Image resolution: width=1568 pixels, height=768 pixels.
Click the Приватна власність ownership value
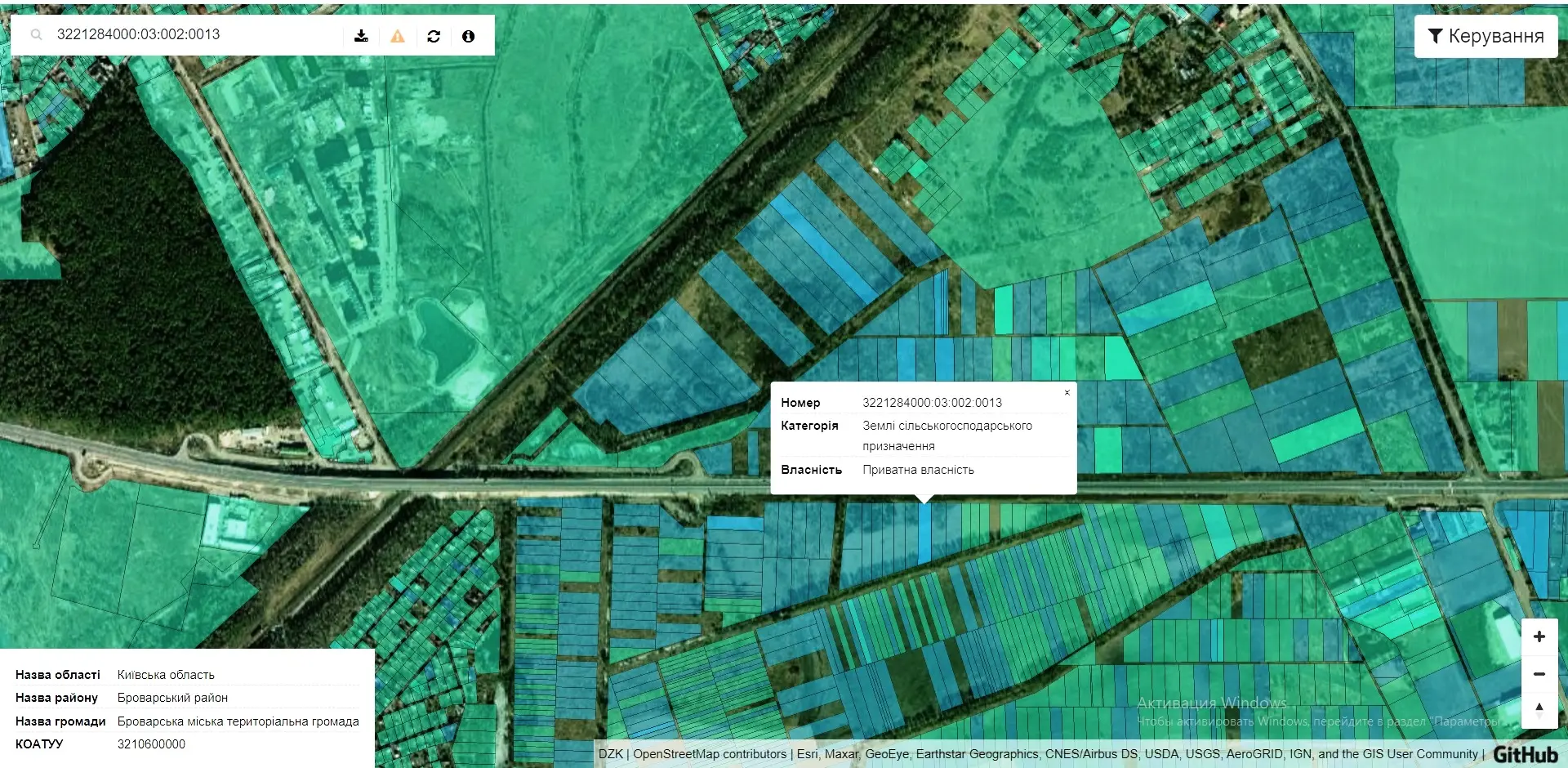point(918,470)
